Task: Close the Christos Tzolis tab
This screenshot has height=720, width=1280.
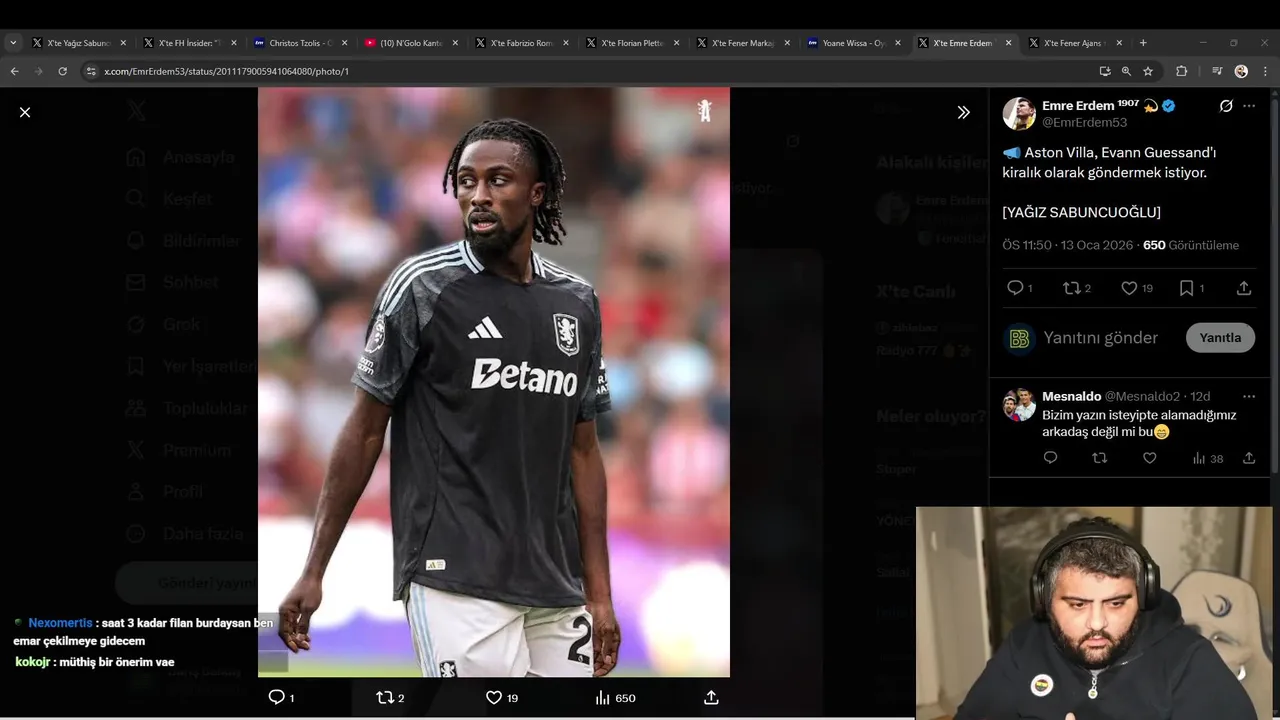Action: 344,43
